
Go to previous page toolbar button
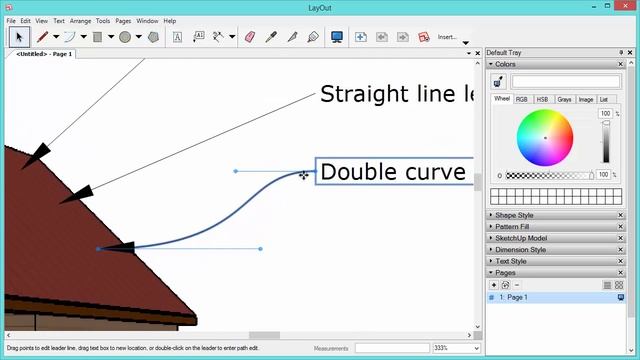[382, 37]
